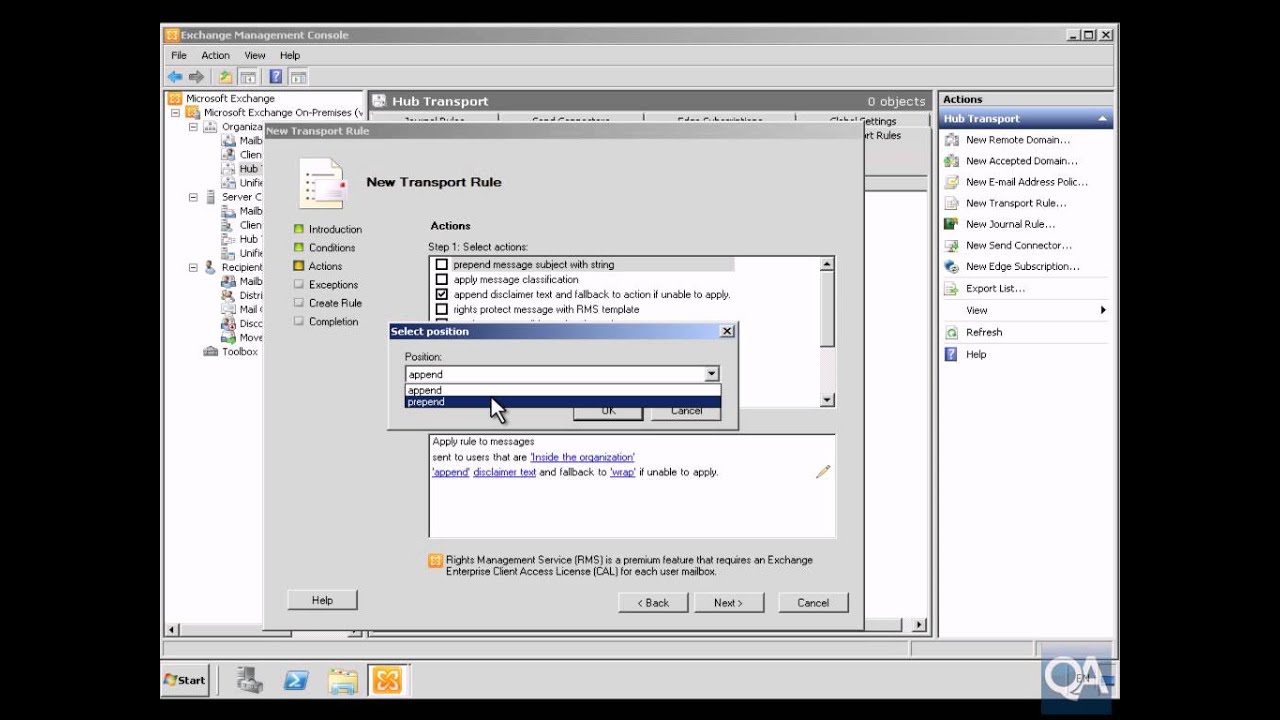Click the Up one level folder icon
This screenshot has height=720, width=1280.
(x=226, y=77)
